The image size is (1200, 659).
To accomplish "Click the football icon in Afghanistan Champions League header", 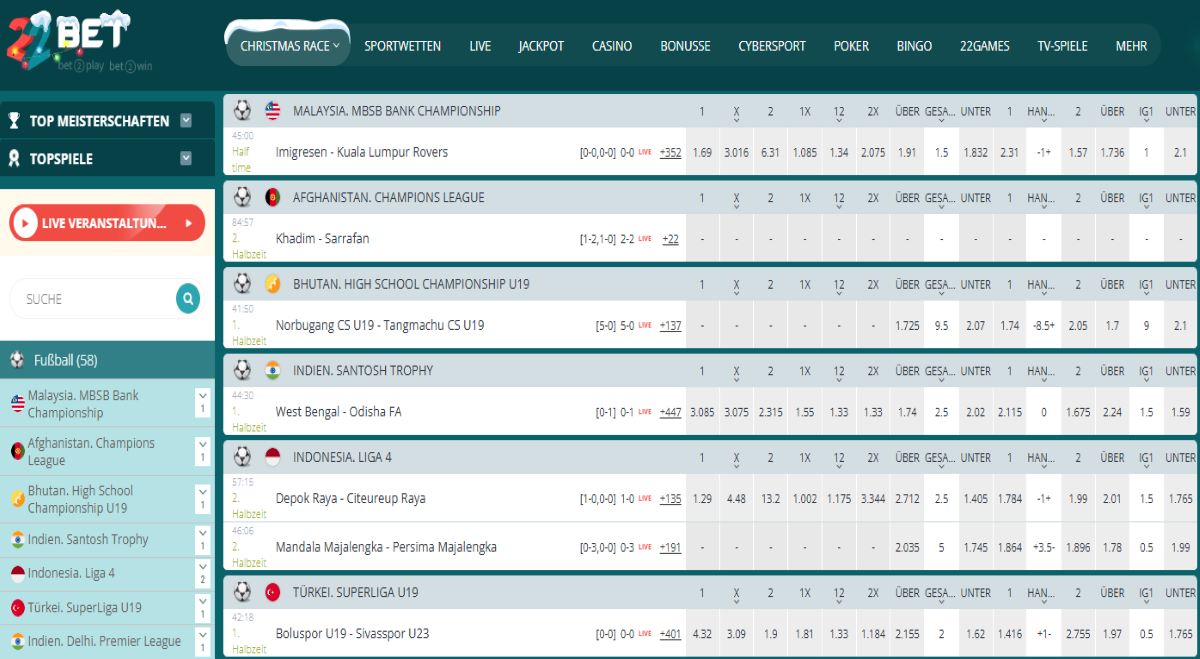I will coord(242,197).
